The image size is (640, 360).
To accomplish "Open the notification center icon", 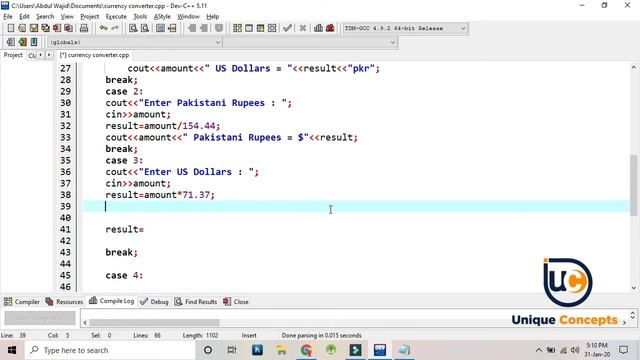I will (x=623, y=350).
